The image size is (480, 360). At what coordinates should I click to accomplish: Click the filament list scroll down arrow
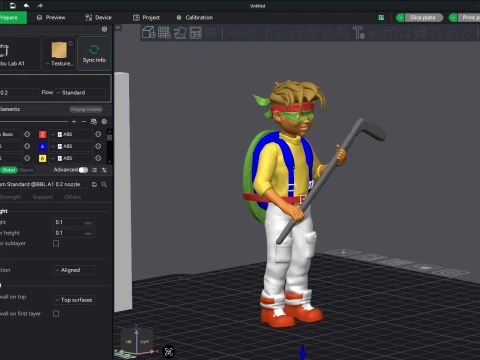tap(109, 161)
